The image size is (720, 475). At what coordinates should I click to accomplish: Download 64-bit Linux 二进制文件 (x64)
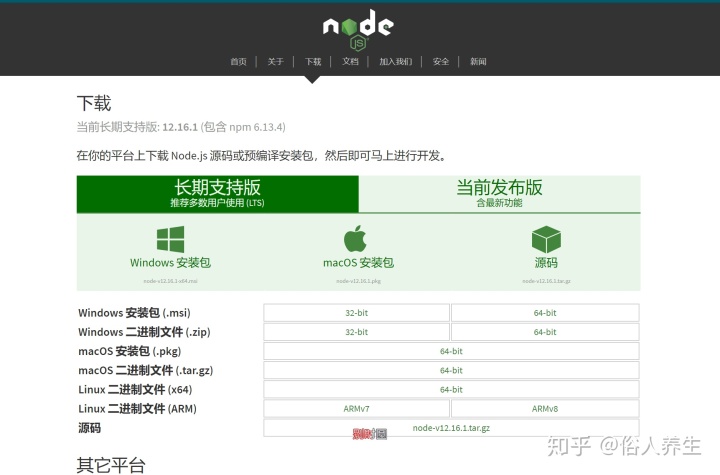[451, 390]
